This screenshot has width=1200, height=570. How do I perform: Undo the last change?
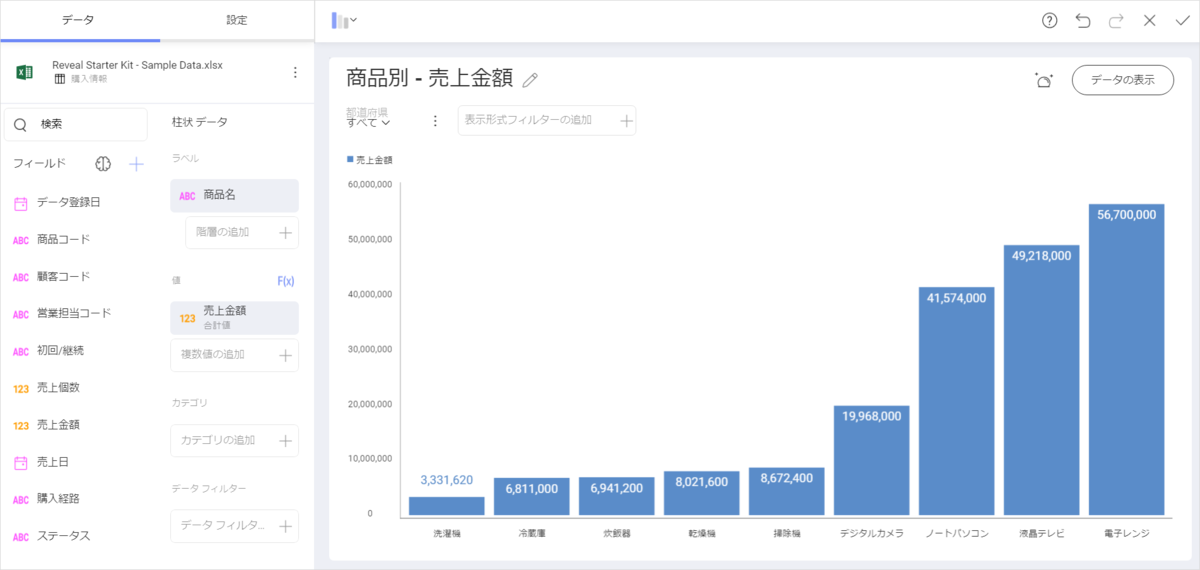1083,20
